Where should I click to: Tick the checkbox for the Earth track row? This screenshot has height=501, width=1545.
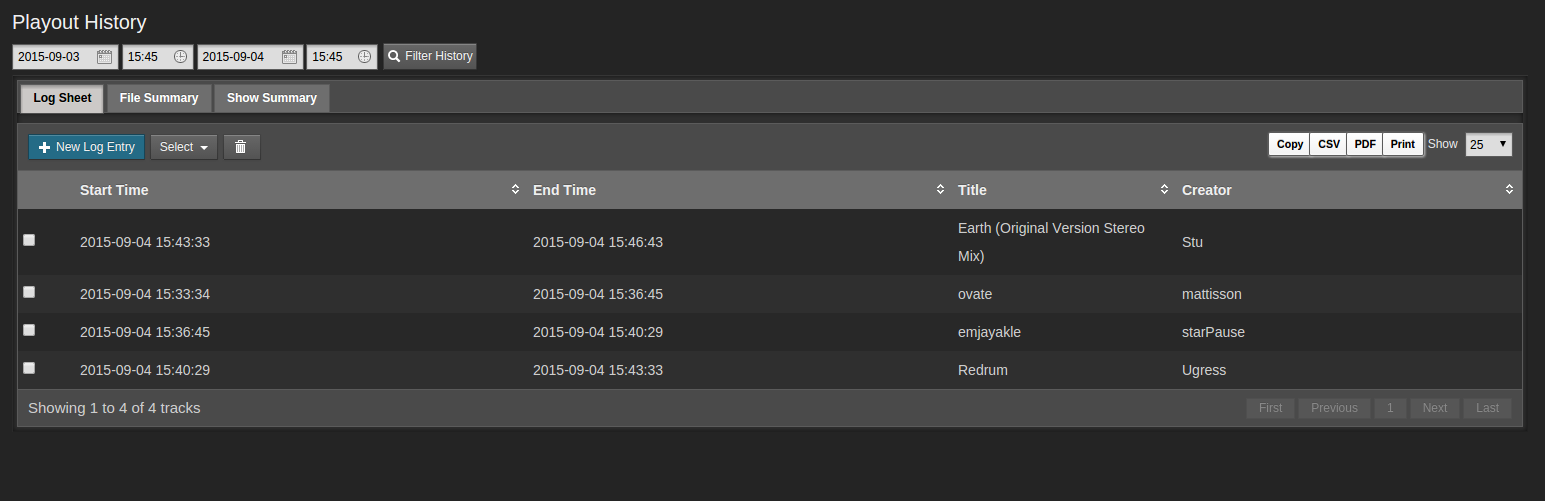tap(29, 240)
